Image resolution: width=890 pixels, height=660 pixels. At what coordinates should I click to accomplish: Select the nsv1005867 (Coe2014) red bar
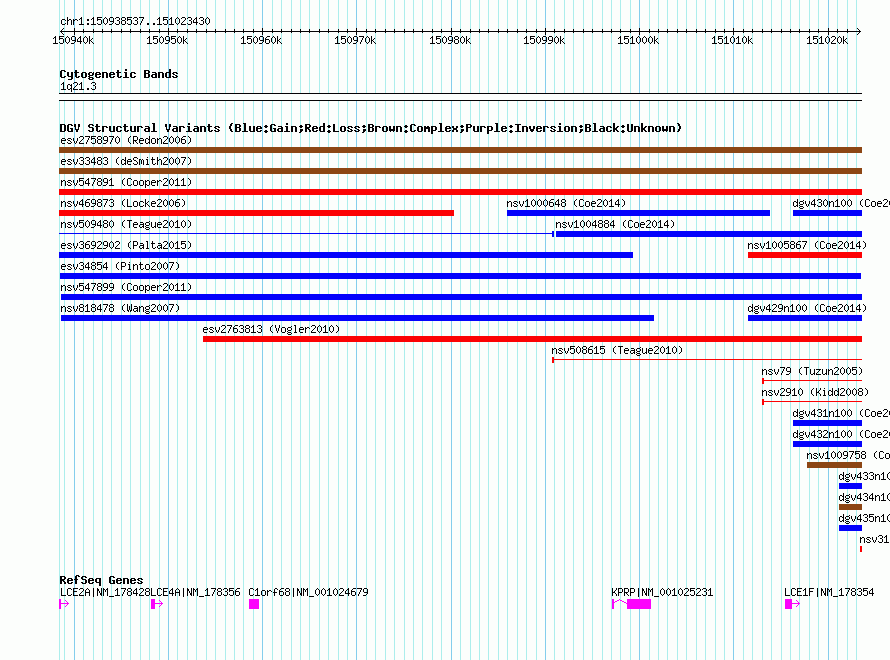pyautogui.click(x=805, y=255)
